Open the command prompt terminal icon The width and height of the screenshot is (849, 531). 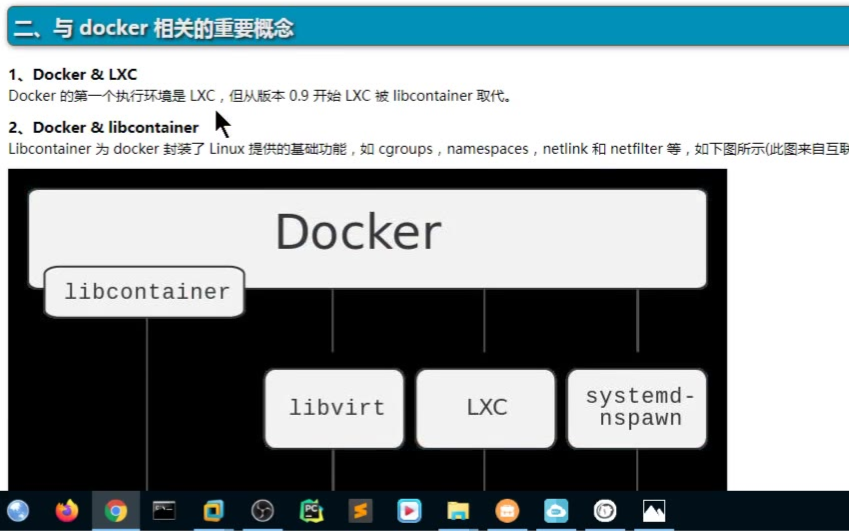[164, 510]
